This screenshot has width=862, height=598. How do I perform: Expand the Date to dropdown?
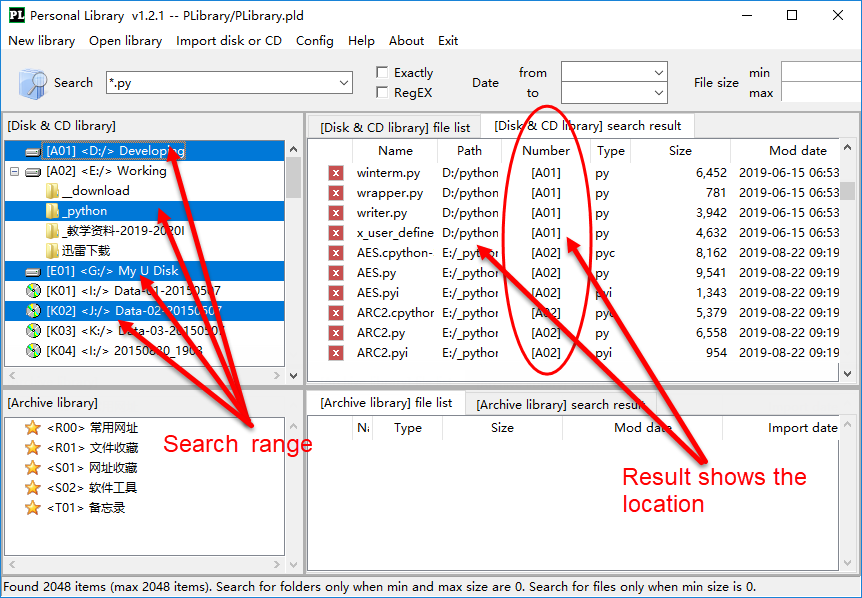(x=658, y=93)
